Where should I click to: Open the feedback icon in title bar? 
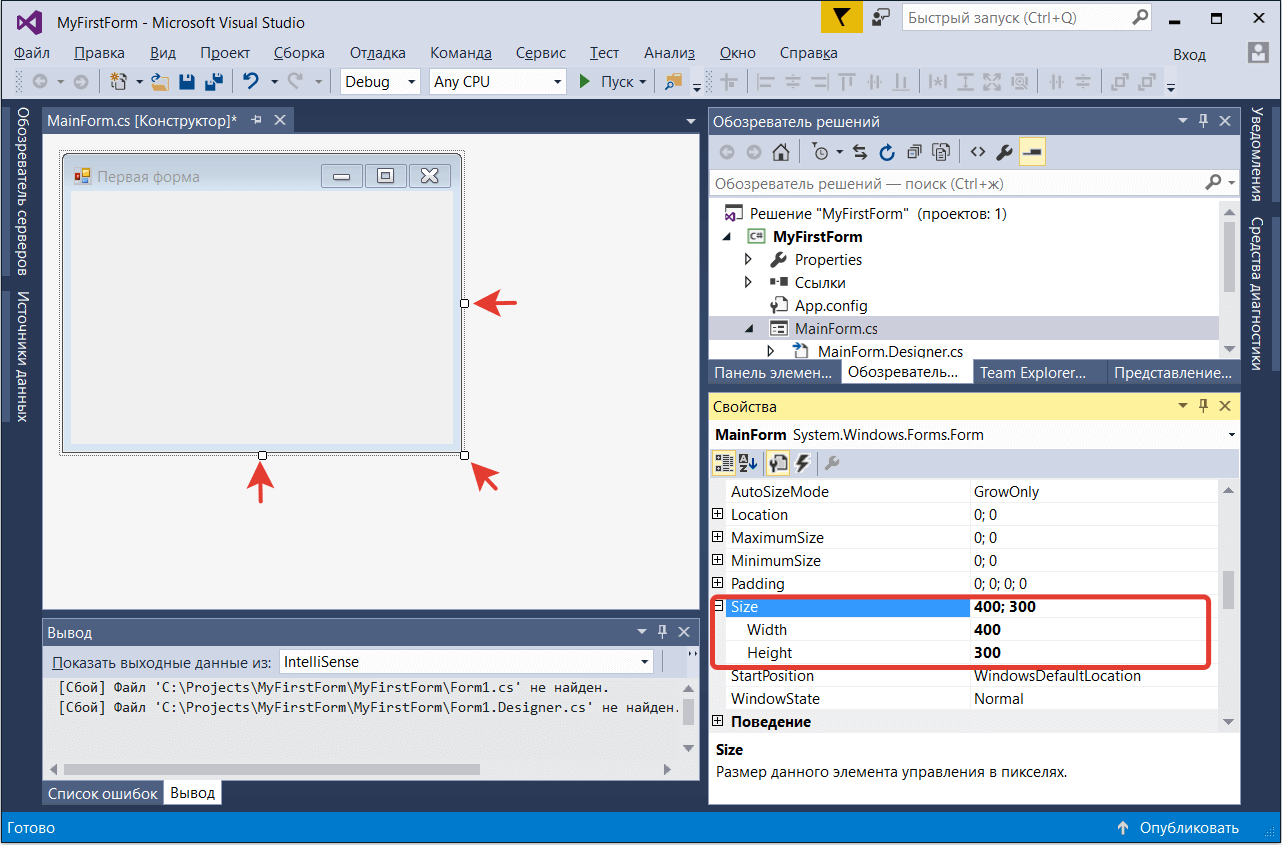pyautogui.click(x=881, y=18)
